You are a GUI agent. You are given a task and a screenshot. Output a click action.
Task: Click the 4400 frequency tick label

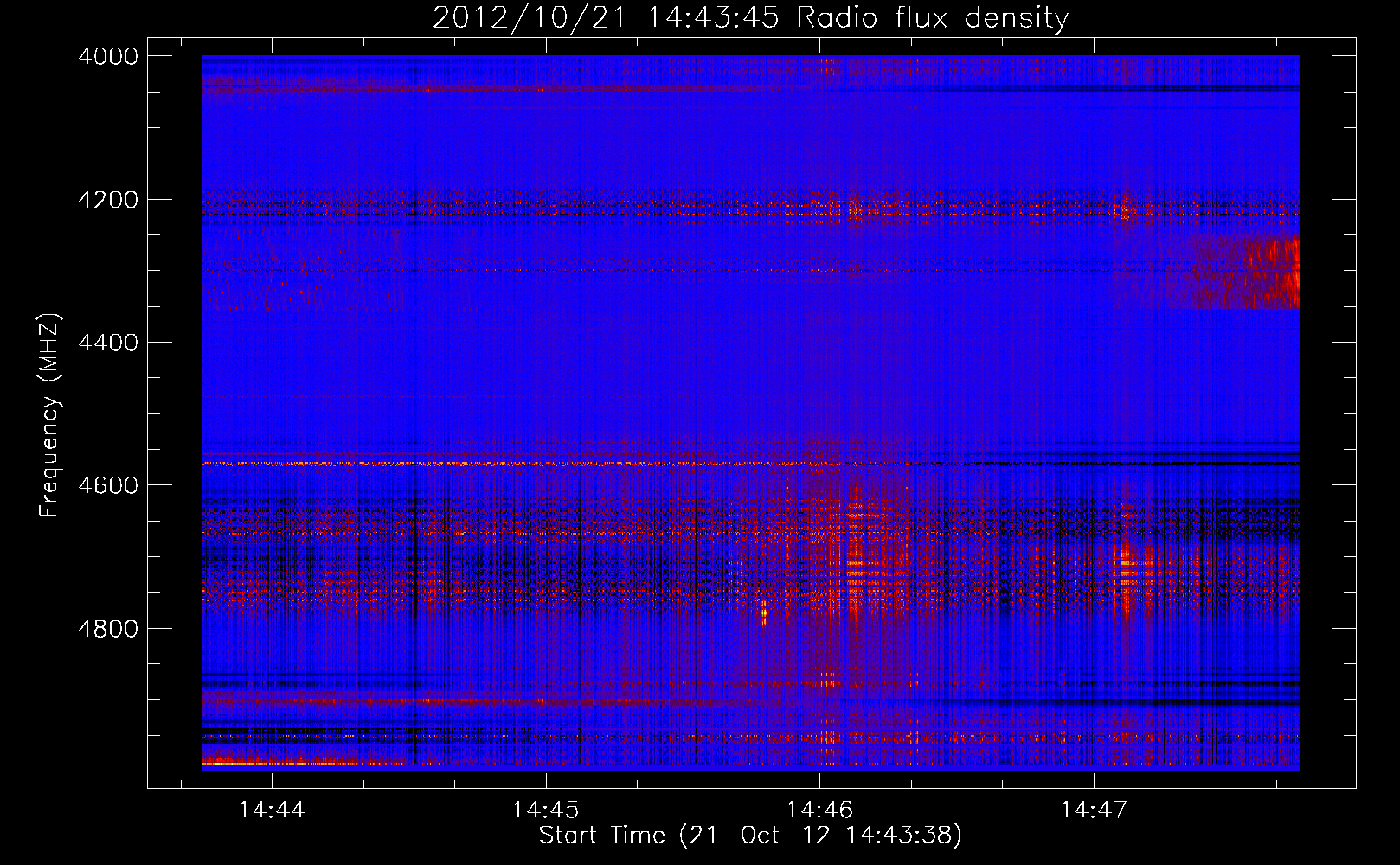click(107, 343)
